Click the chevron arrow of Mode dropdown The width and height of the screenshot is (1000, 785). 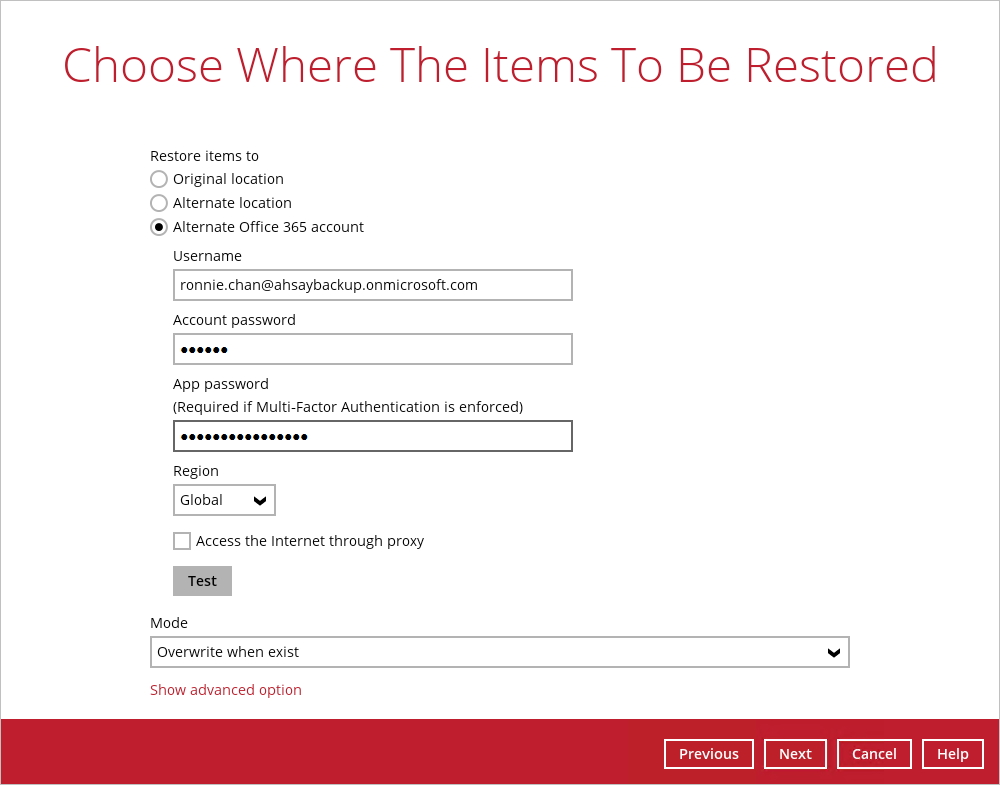(x=833, y=652)
